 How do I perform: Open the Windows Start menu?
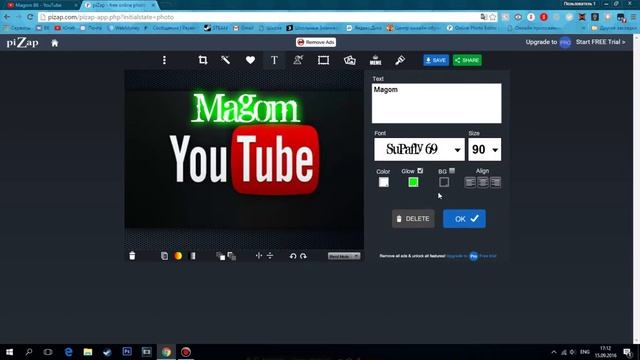pyautogui.click(x=9, y=352)
